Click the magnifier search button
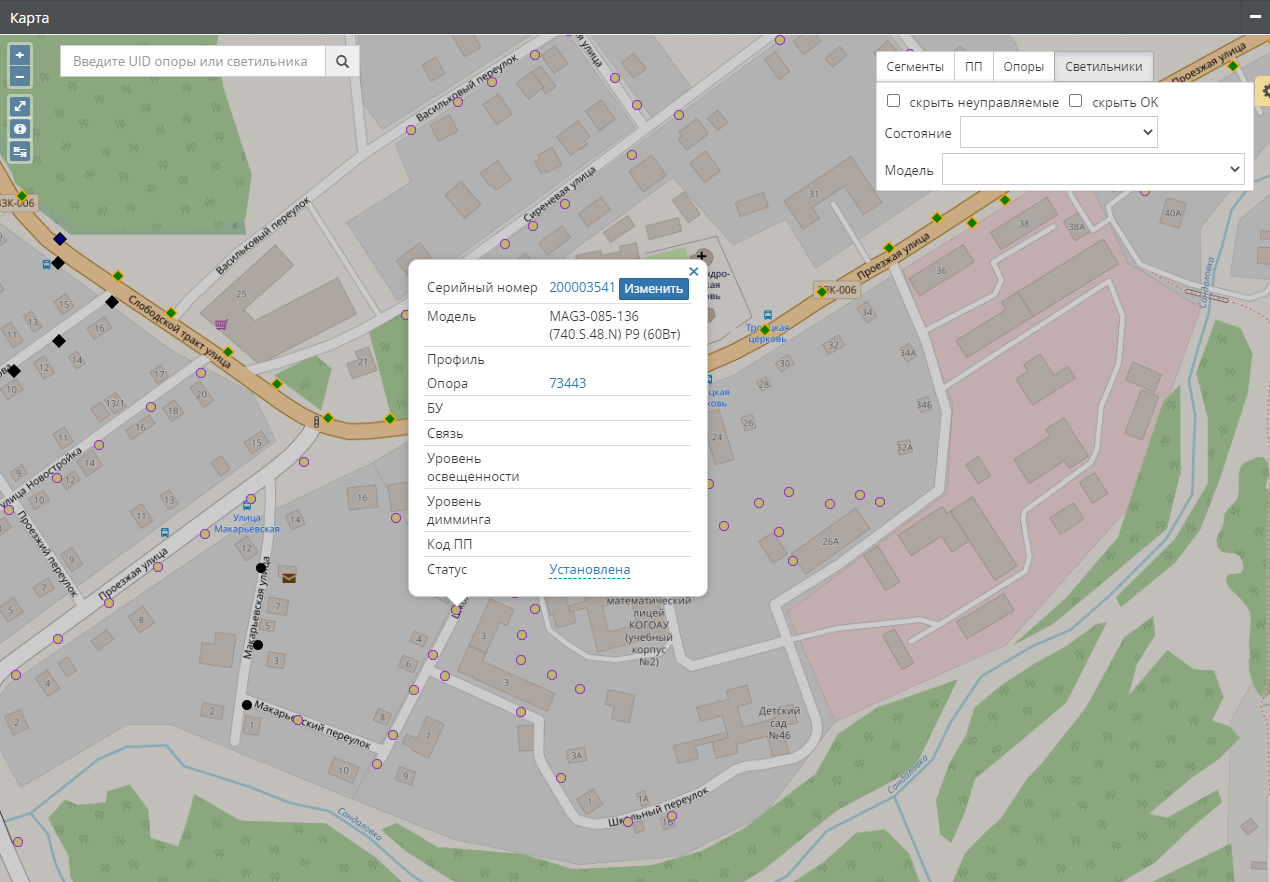 pyautogui.click(x=342, y=61)
